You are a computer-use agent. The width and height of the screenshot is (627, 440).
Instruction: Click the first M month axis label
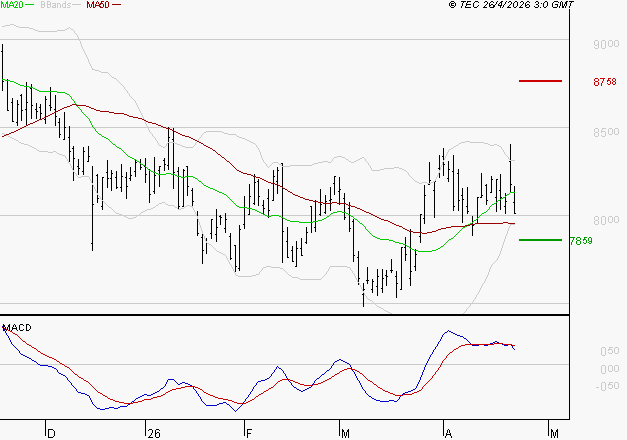coord(345,434)
